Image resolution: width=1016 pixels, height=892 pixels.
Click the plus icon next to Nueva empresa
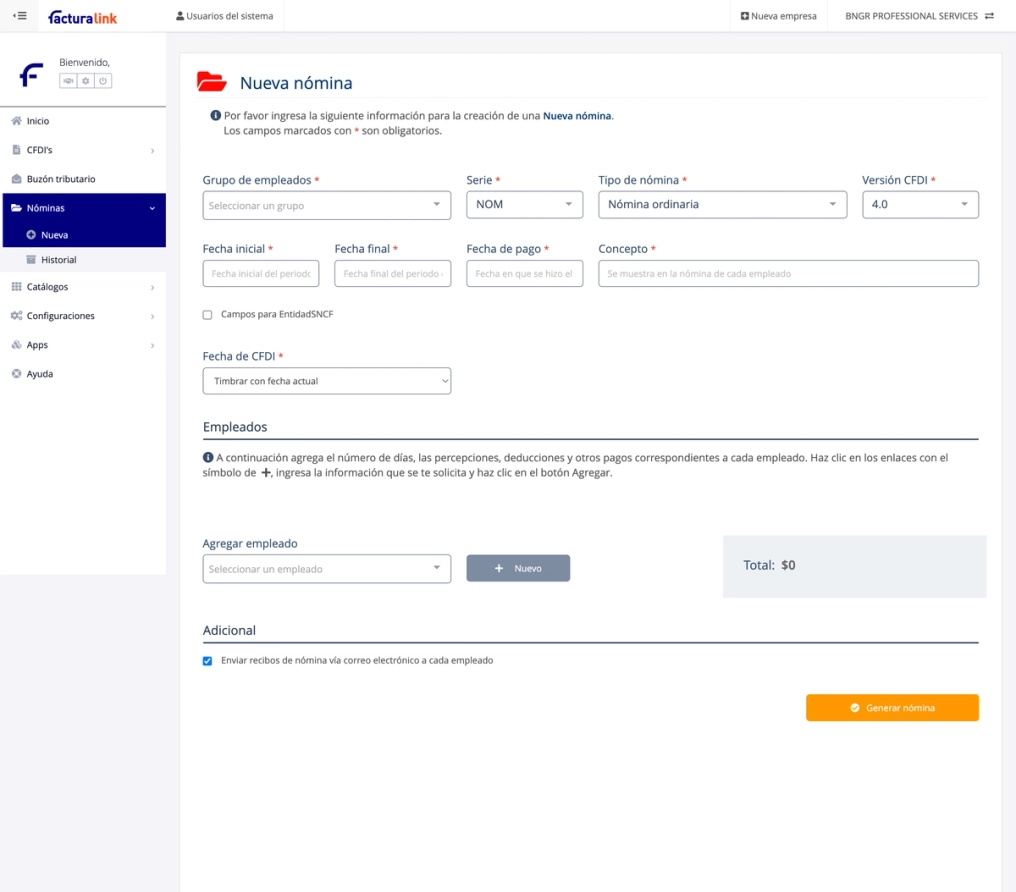click(745, 16)
